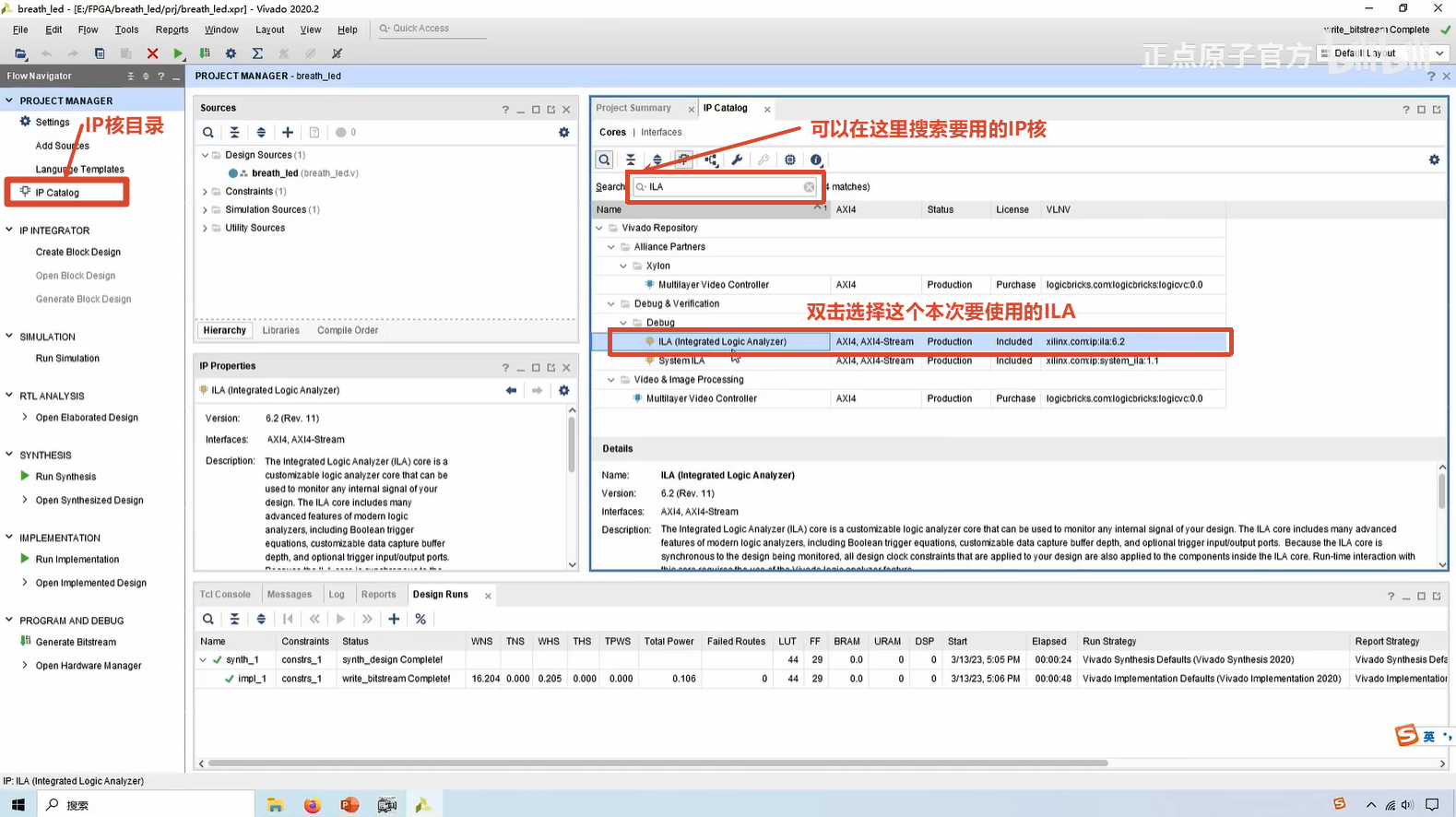Click Customize IP wrench icon in IP Catalog
This screenshot has width=1456, height=817.
[737, 160]
